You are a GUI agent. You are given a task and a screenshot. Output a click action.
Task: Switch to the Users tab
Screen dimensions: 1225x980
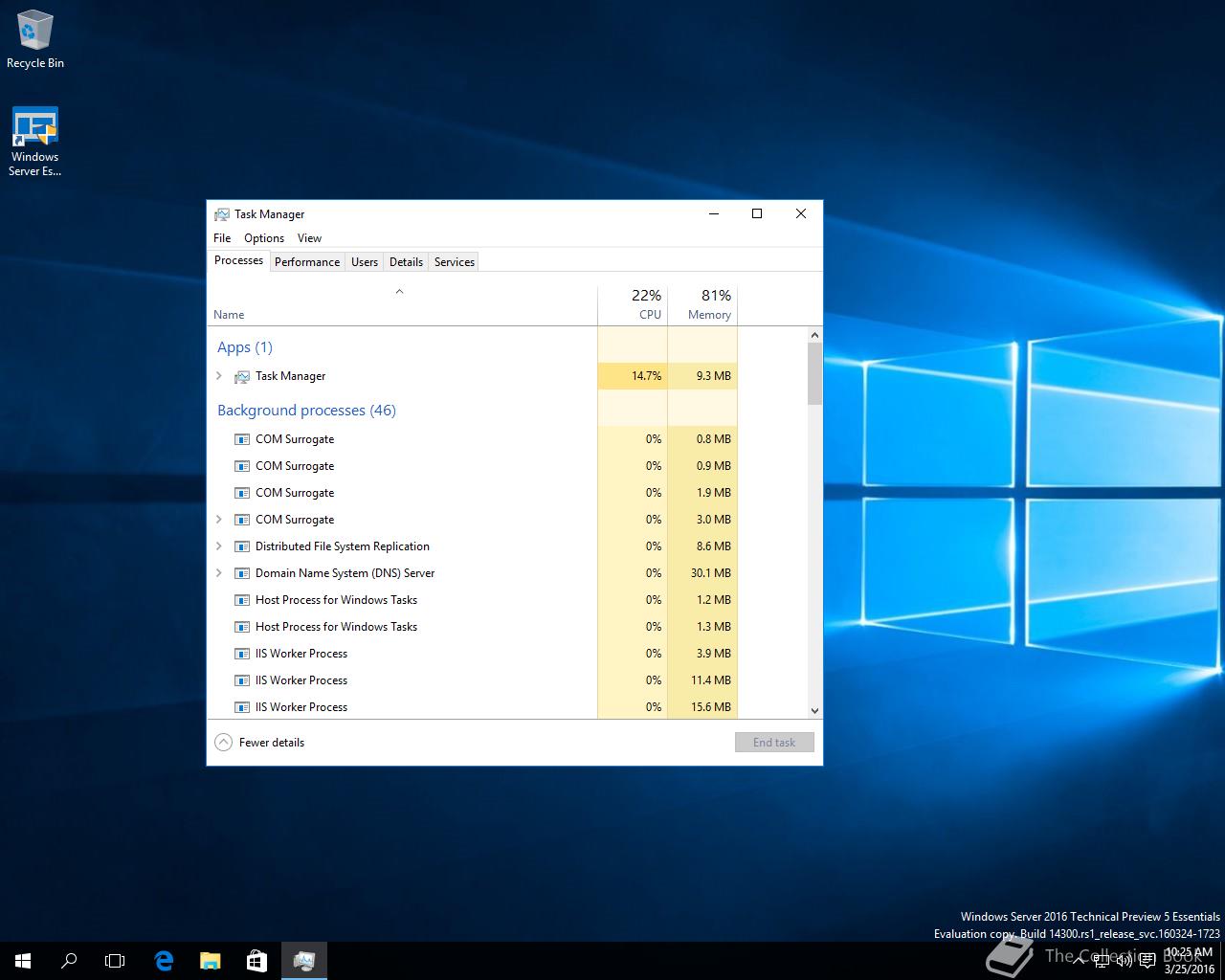365,262
